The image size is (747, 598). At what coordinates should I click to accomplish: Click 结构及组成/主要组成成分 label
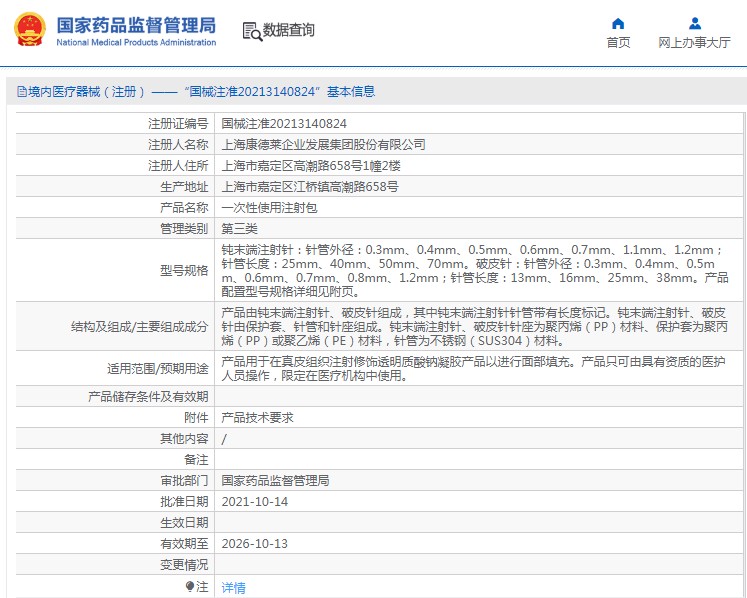[x=140, y=327]
